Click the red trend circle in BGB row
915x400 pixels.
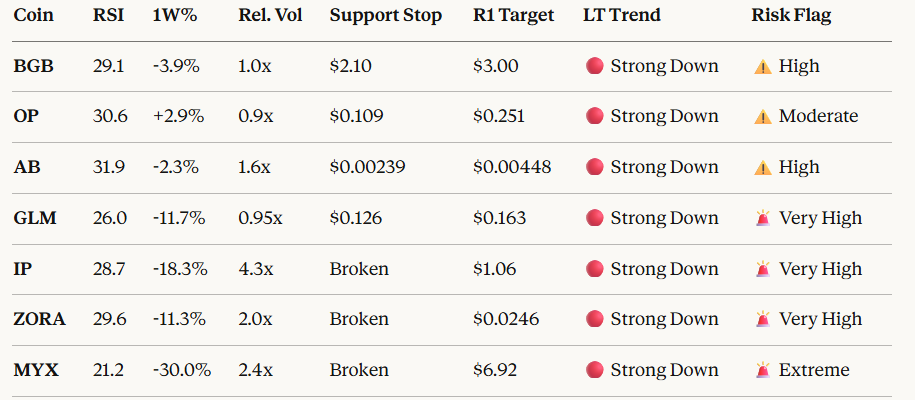594,66
